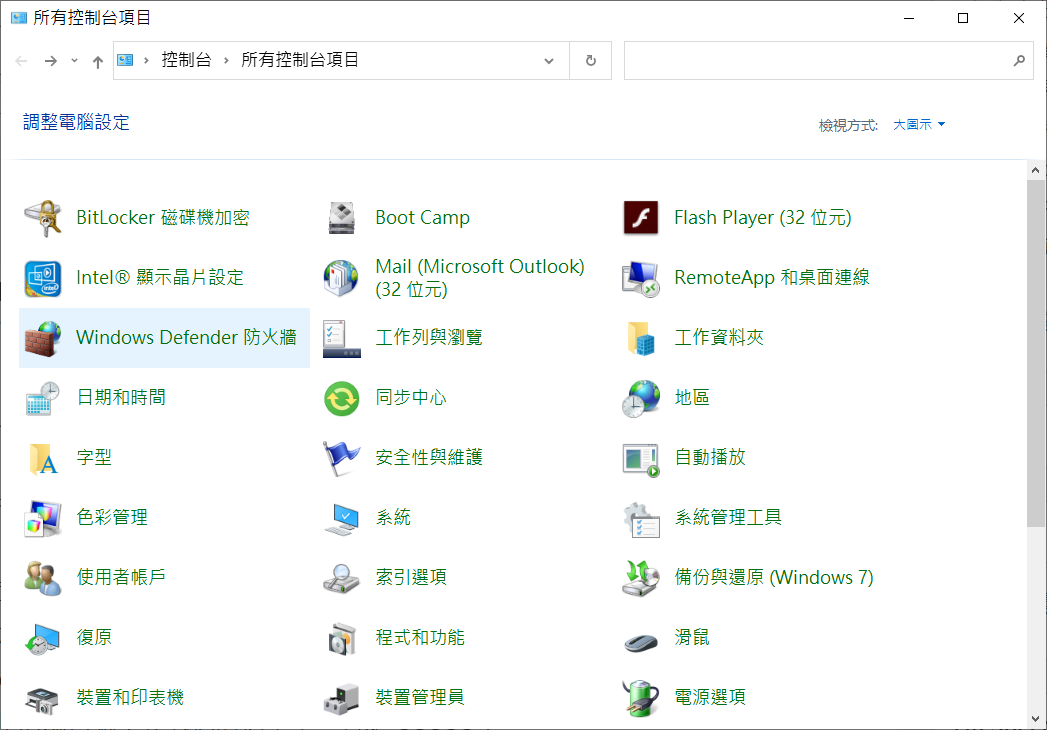1047x730 pixels.
Task: Click the window title bar control panel icon
Action: tap(19, 18)
